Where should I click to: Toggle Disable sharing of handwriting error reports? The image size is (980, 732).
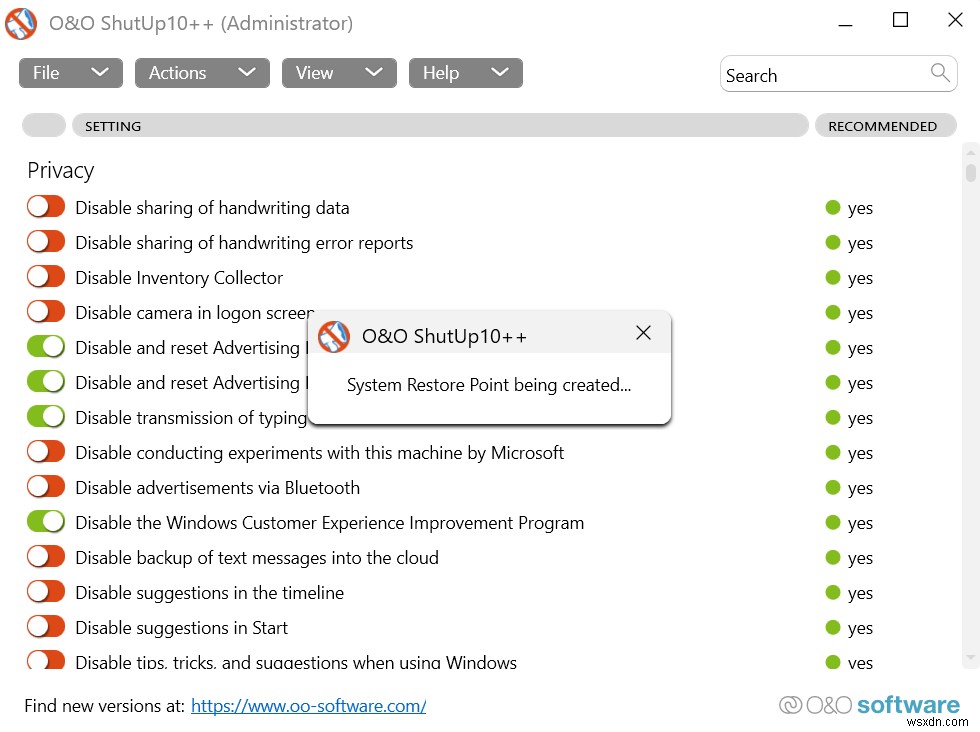click(x=46, y=242)
